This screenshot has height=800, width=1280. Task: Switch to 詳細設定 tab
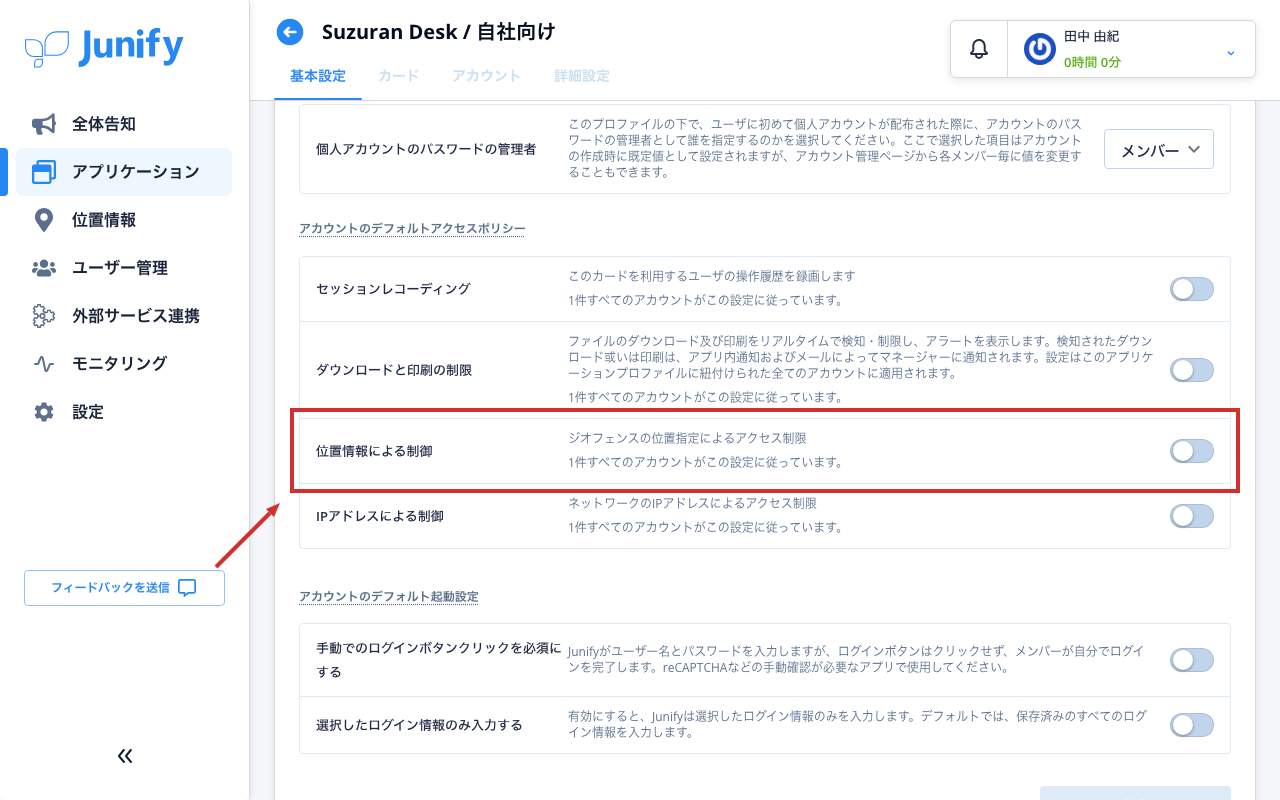pyautogui.click(x=582, y=76)
